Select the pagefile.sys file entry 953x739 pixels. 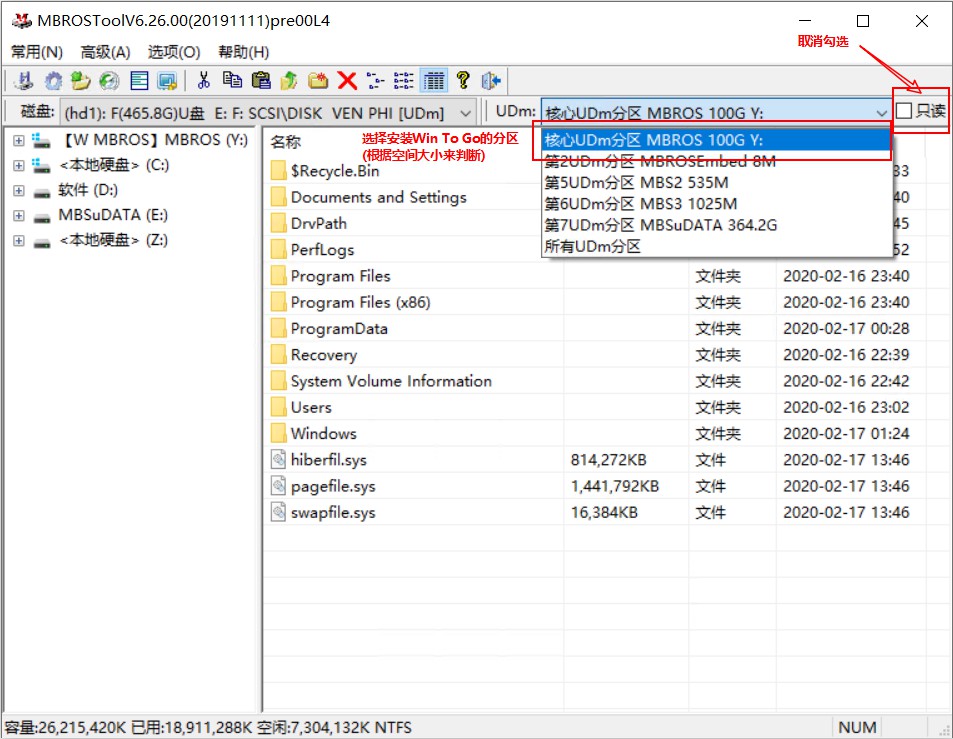(x=333, y=486)
